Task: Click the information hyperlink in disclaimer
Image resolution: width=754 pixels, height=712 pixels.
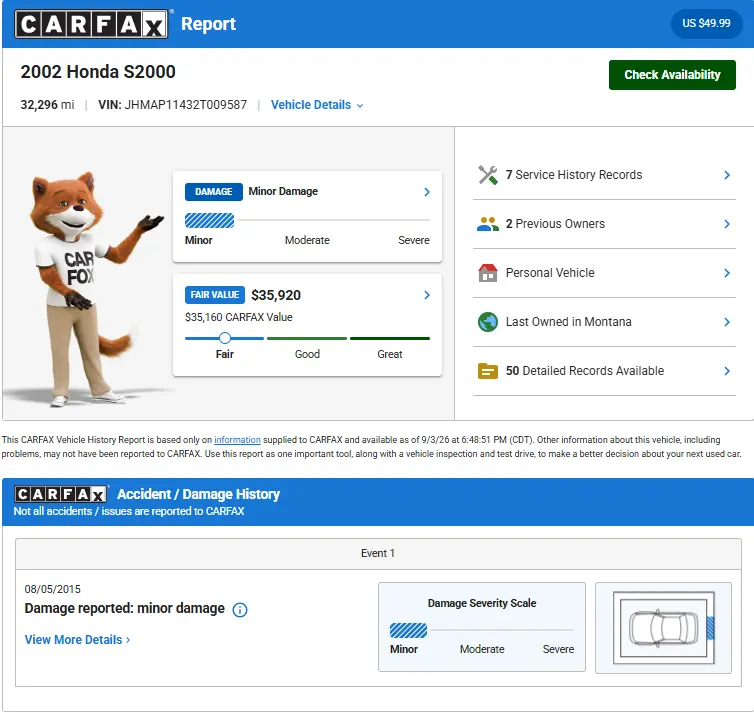Action: pyautogui.click(x=237, y=440)
